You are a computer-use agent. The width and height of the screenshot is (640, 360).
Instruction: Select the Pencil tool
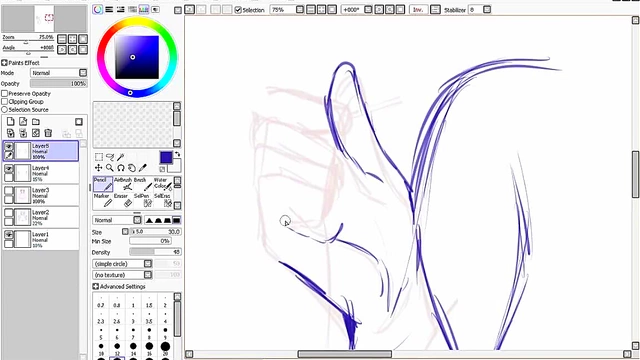(x=103, y=184)
